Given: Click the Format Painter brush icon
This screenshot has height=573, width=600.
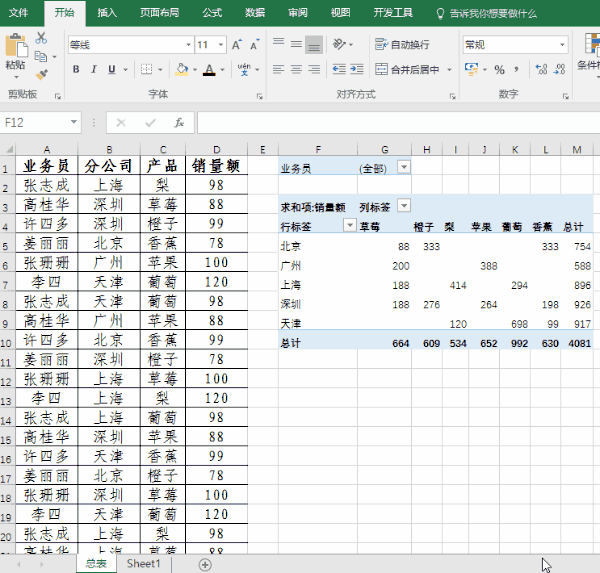Looking at the screenshot, I should [41, 74].
